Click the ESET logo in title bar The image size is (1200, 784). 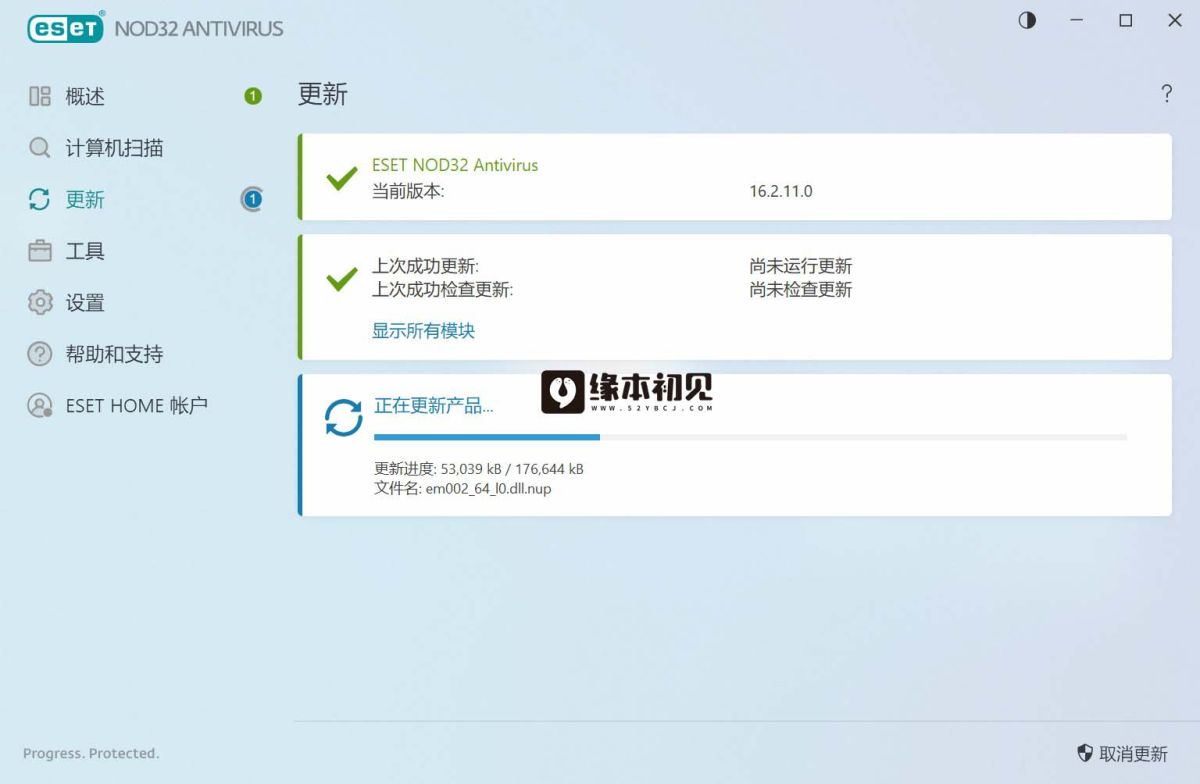click(x=66, y=27)
